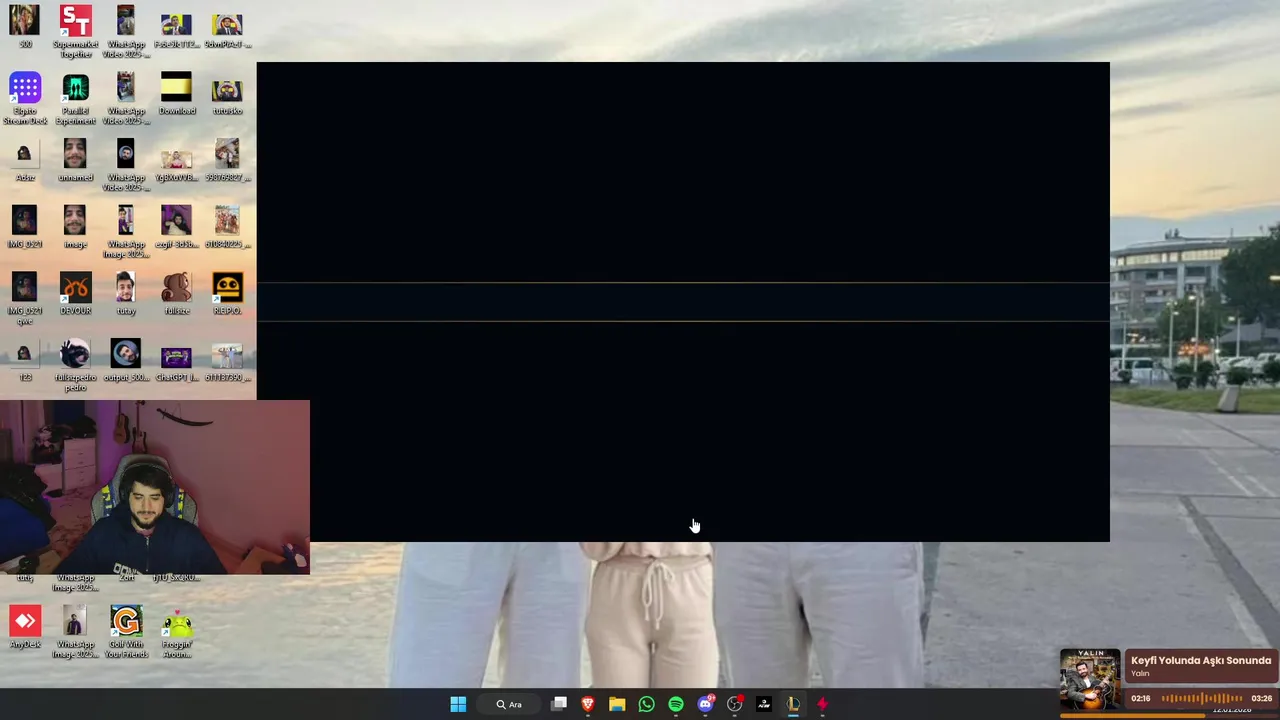This screenshot has height=720, width=1280.
Task: Select the Adsız desktop file
Action: tap(25, 160)
